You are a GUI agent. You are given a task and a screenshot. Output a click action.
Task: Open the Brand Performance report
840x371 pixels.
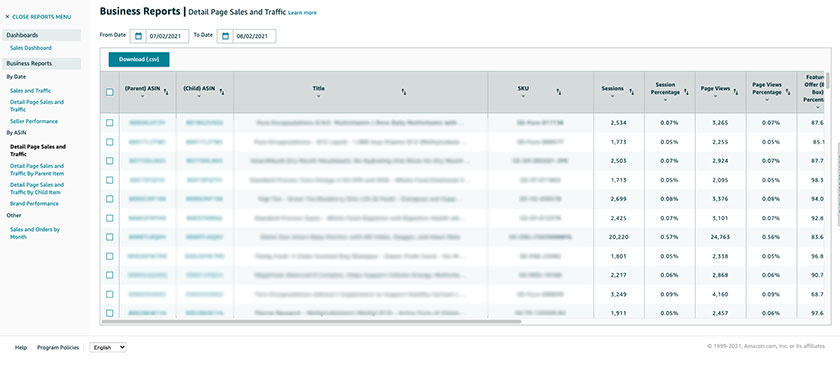(x=34, y=204)
